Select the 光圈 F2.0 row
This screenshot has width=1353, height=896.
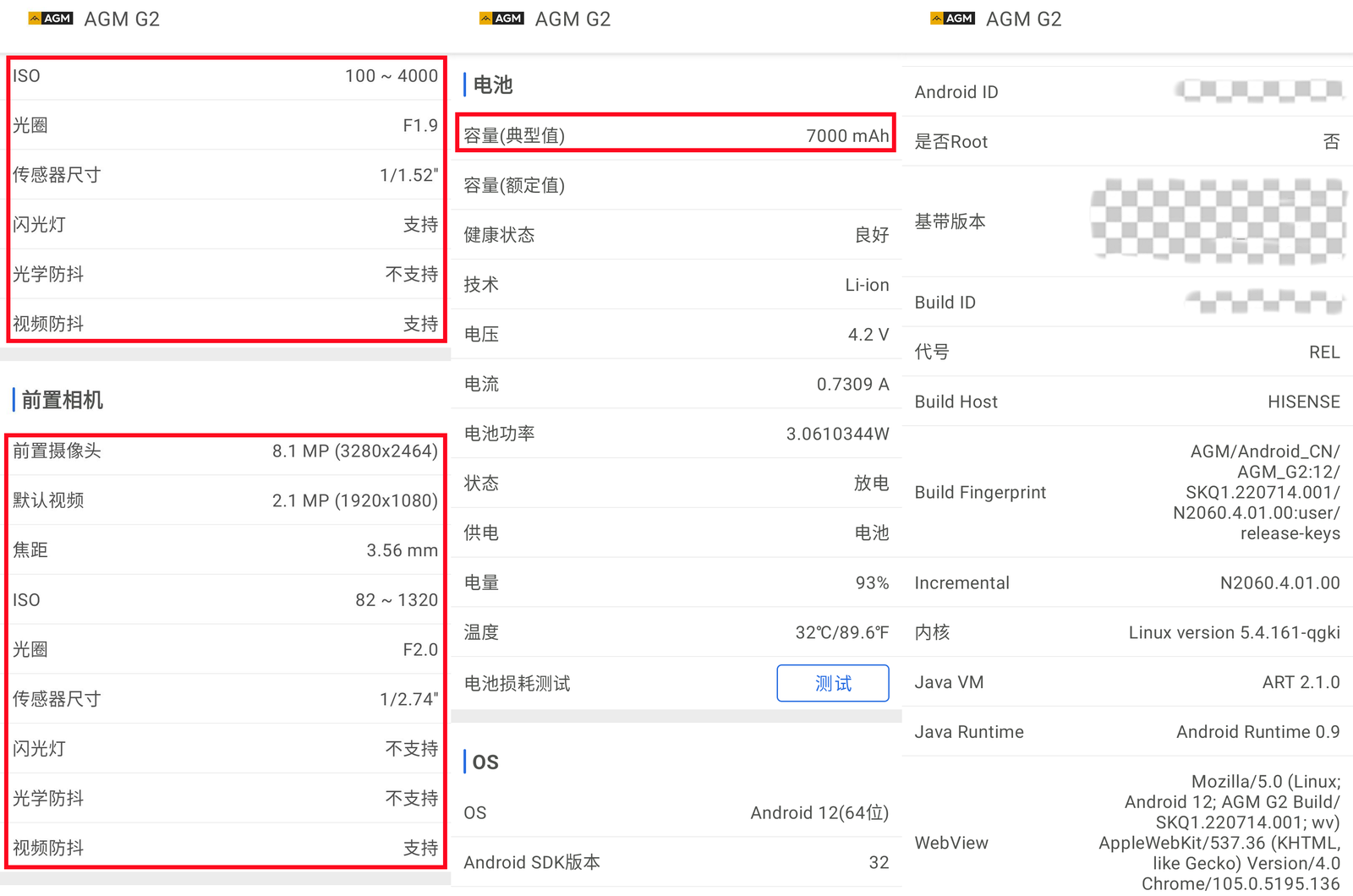[x=225, y=649]
